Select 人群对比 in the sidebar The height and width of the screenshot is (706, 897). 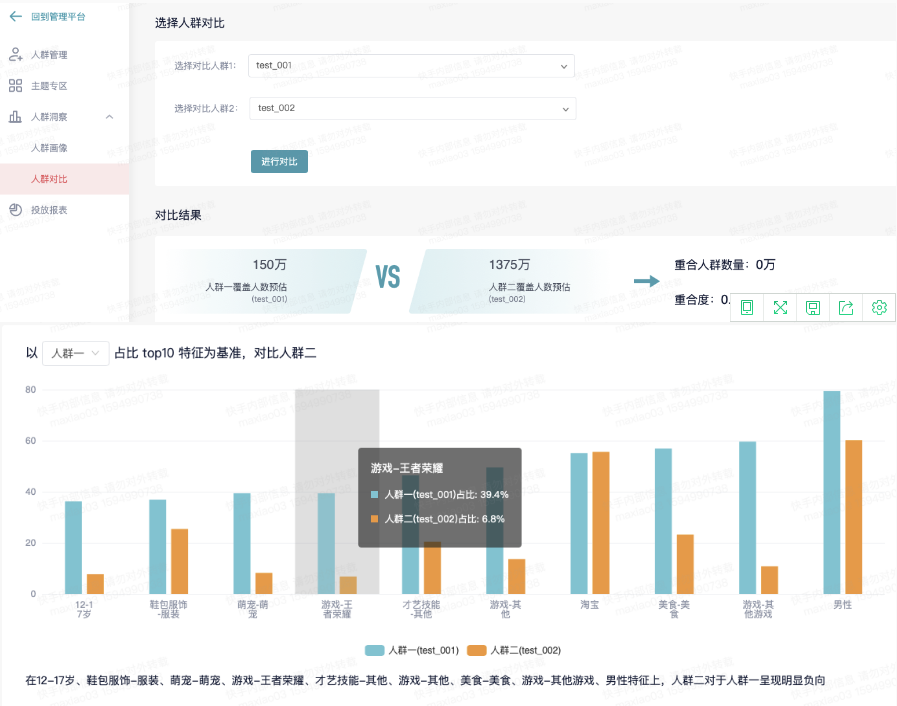(x=50, y=179)
